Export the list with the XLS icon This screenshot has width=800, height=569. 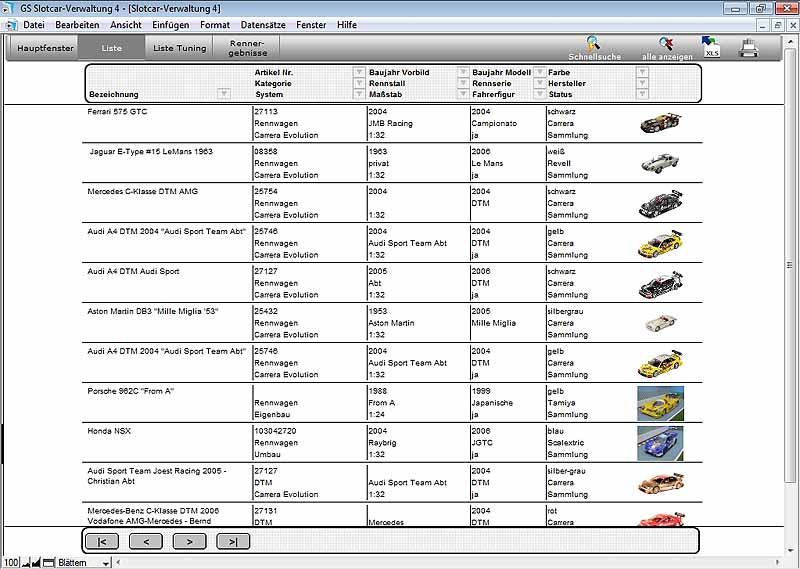point(712,46)
